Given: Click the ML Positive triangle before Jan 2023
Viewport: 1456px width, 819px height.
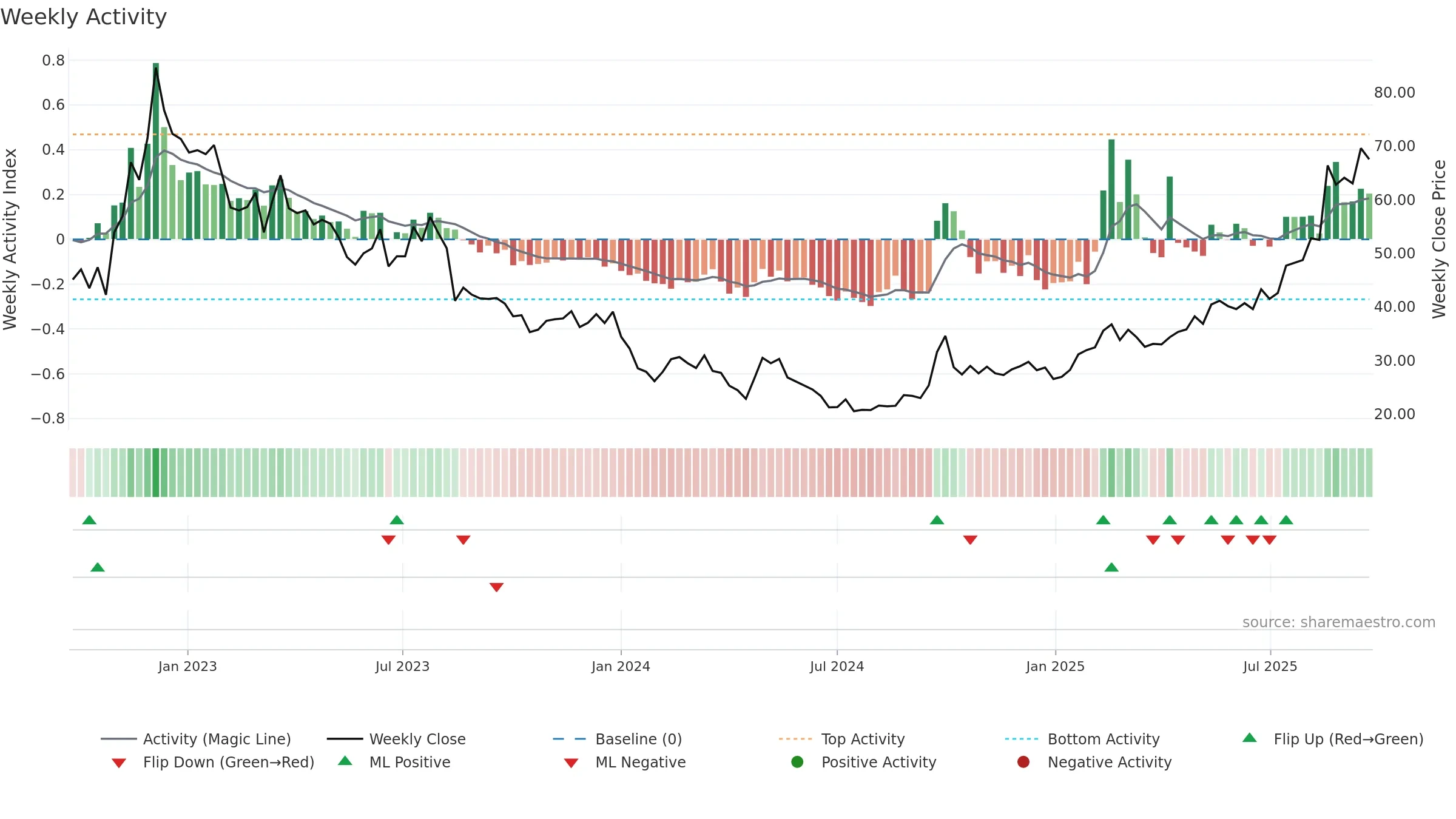Looking at the screenshot, I should pos(98,567).
